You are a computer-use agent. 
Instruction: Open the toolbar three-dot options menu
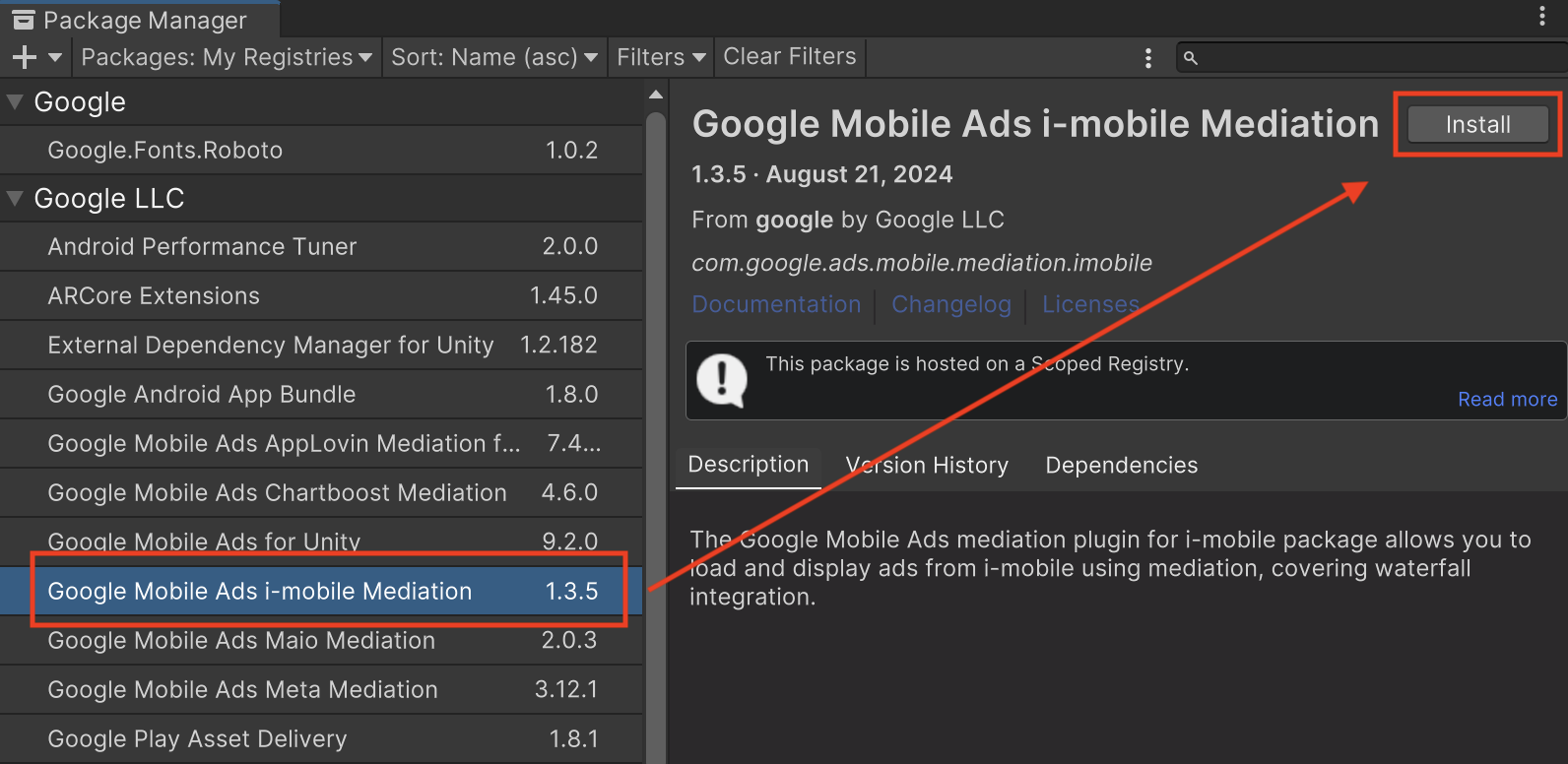(x=1147, y=58)
